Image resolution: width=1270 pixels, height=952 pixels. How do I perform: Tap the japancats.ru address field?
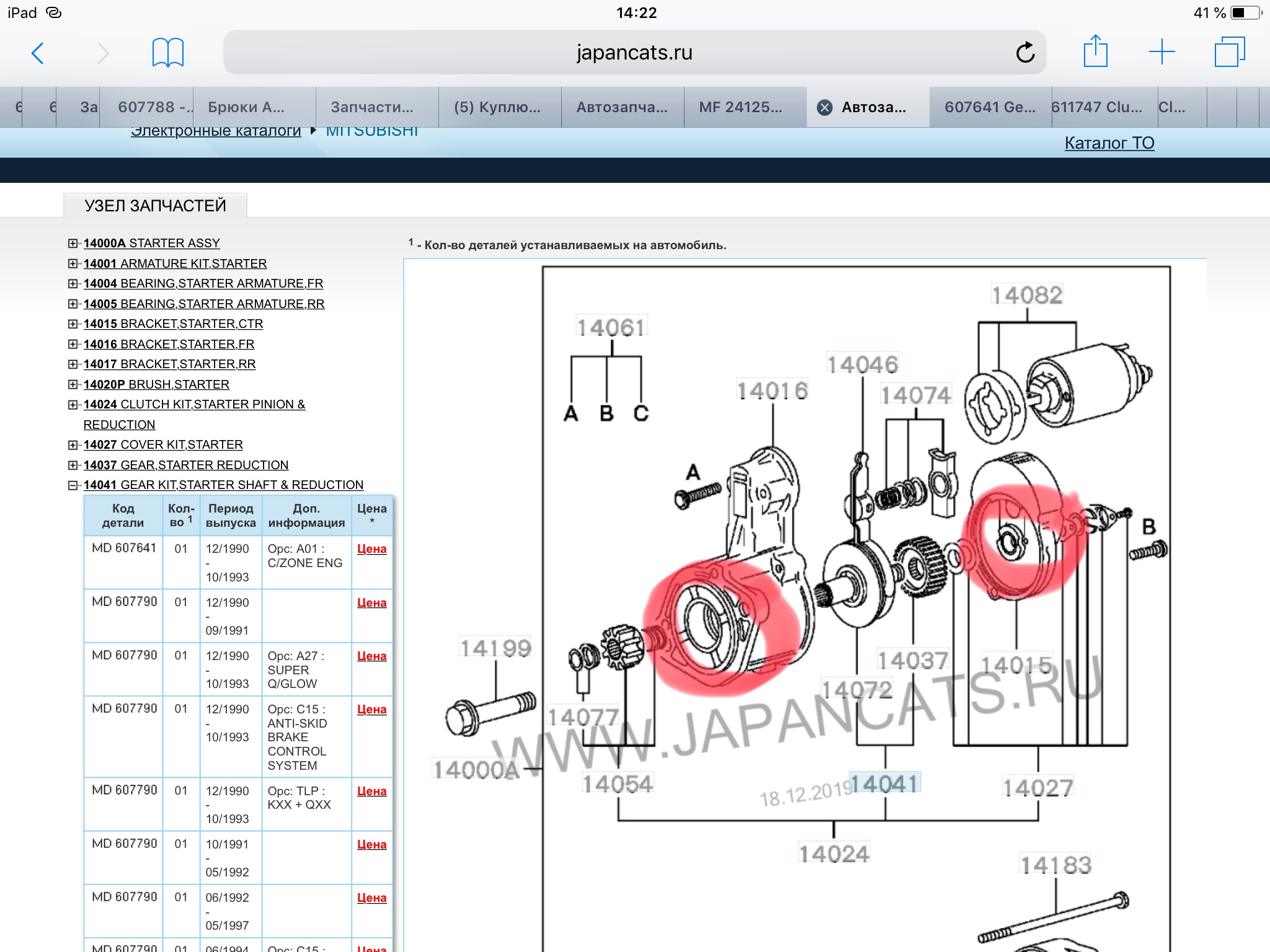(x=634, y=53)
